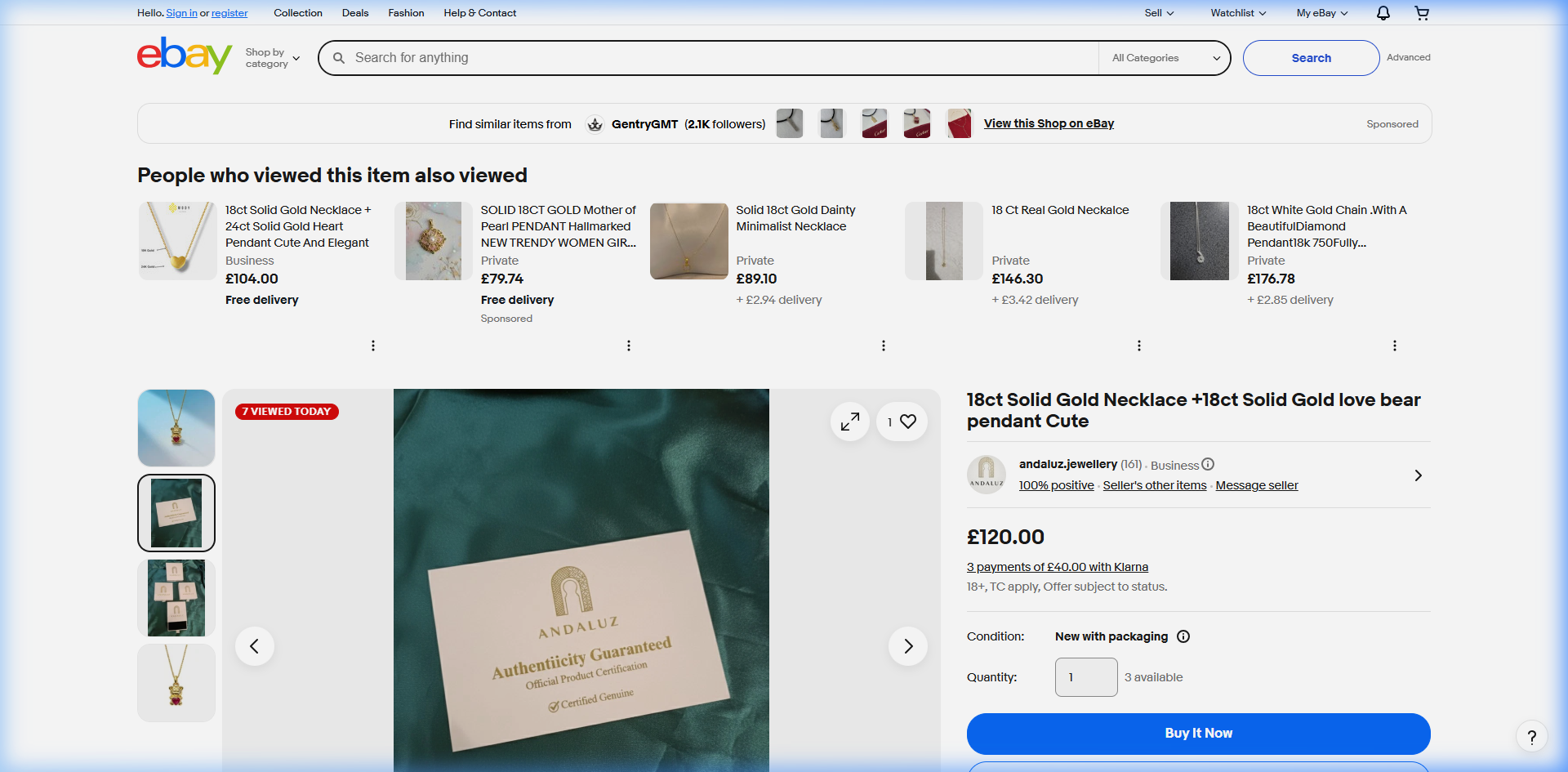Go to previous product image arrow
This screenshot has height=772, width=1568.
pos(255,646)
